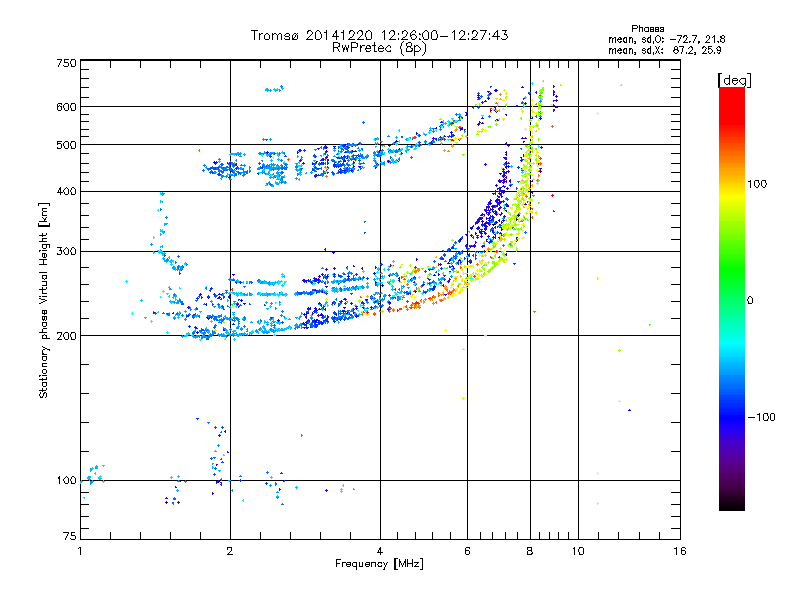Click the x-axis tick label "2"
The image size is (800, 600).
(230, 551)
